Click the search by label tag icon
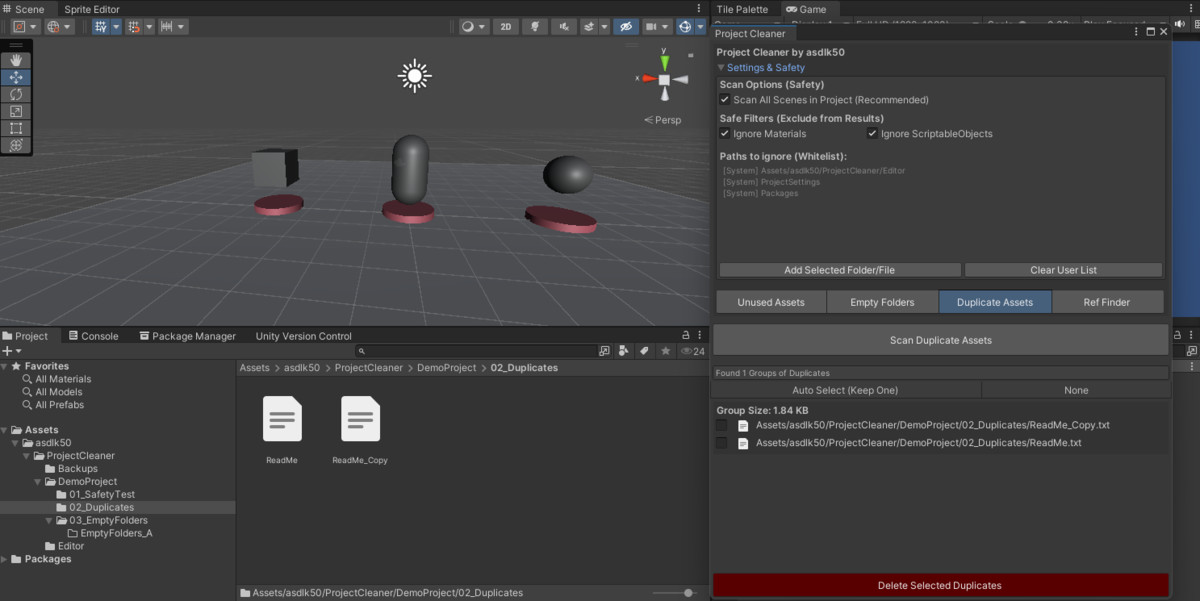 pyautogui.click(x=645, y=351)
